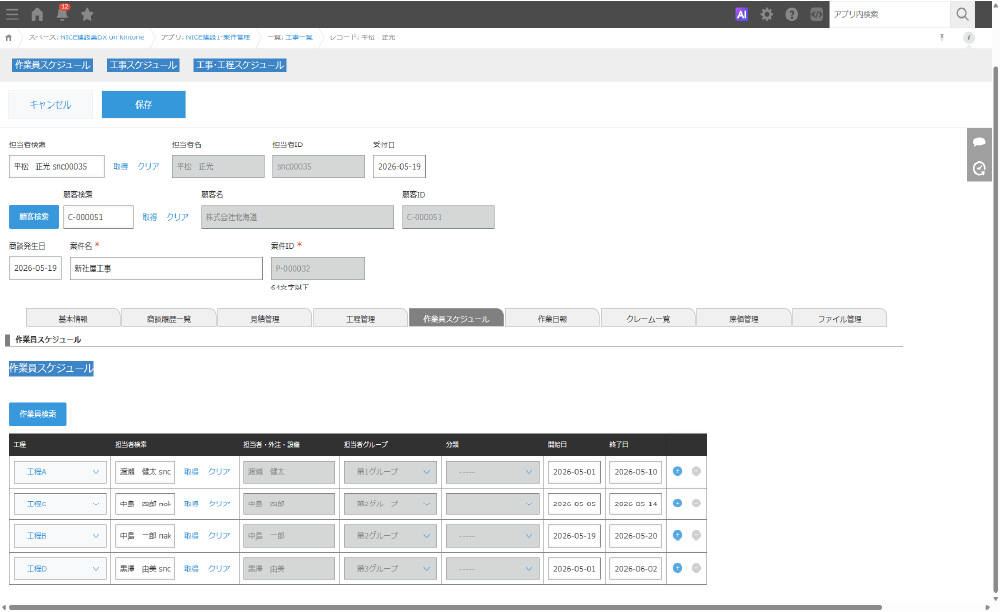Click the キャンセル button
1000x612 pixels.
point(50,105)
